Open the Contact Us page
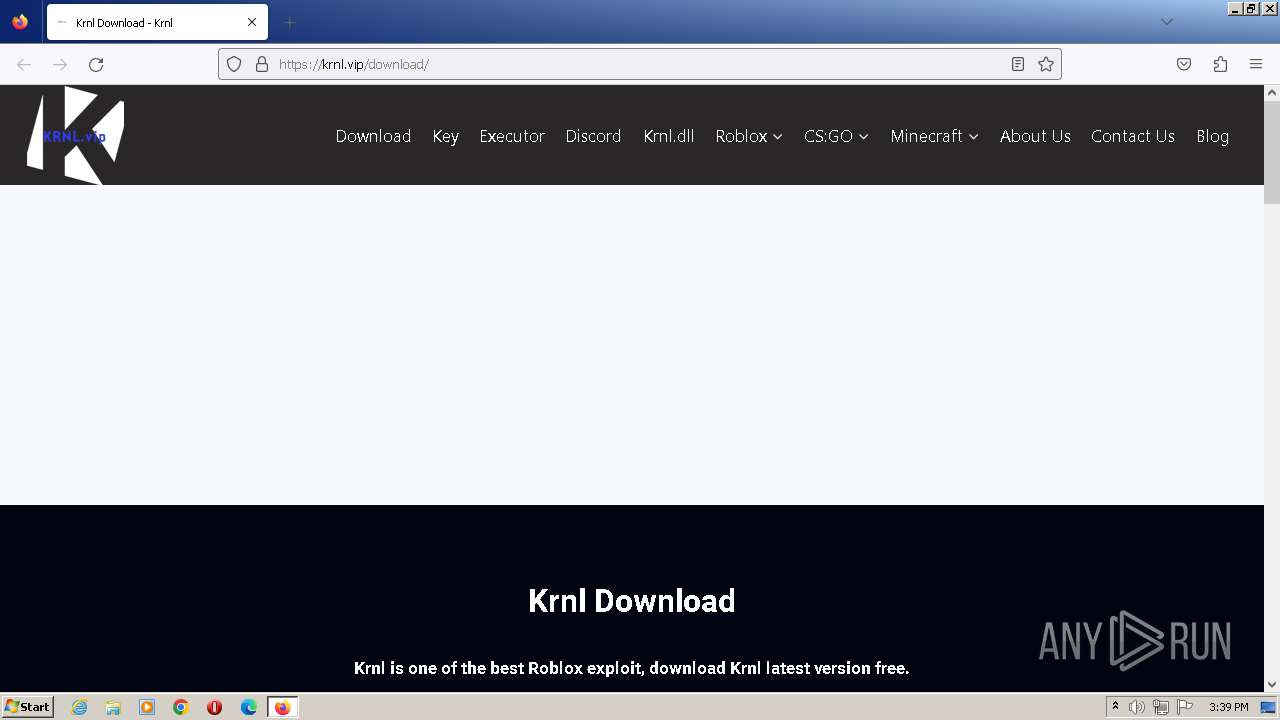The height and width of the screenshot is (720, 1280). [x=1132, y=136]
